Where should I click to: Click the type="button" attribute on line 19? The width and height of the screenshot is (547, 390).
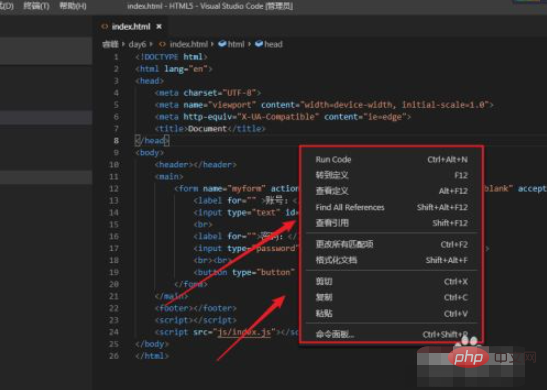pos(264,272)
